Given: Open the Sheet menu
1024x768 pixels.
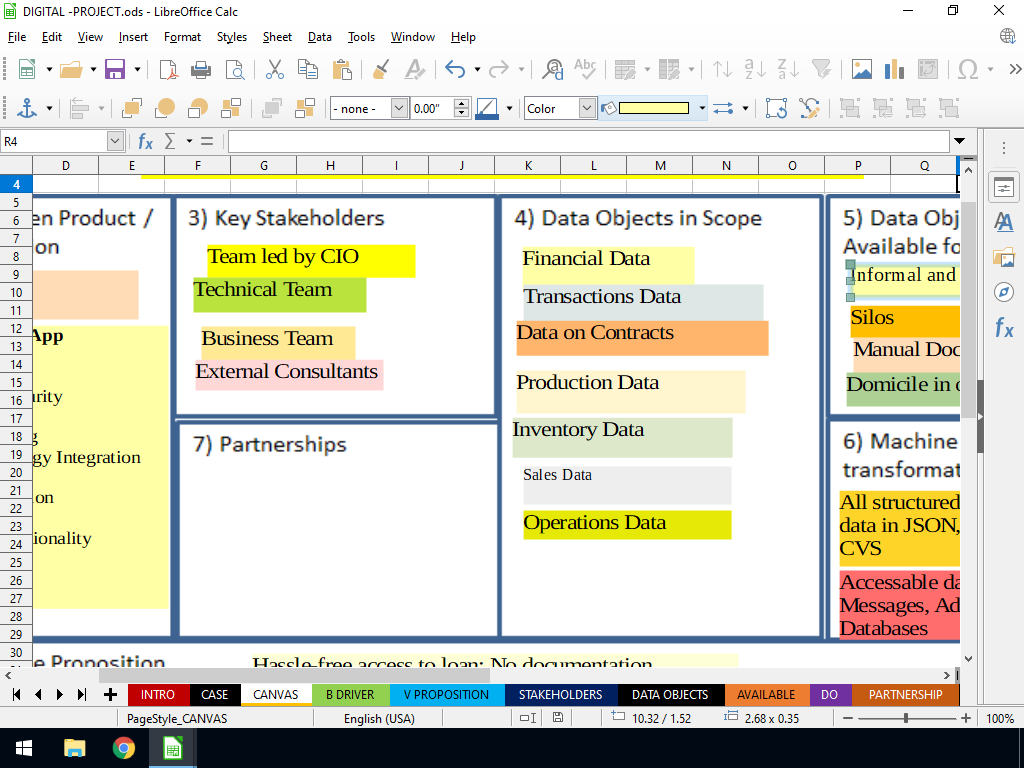Looking at the screenshot, I should tap(277, 37).
